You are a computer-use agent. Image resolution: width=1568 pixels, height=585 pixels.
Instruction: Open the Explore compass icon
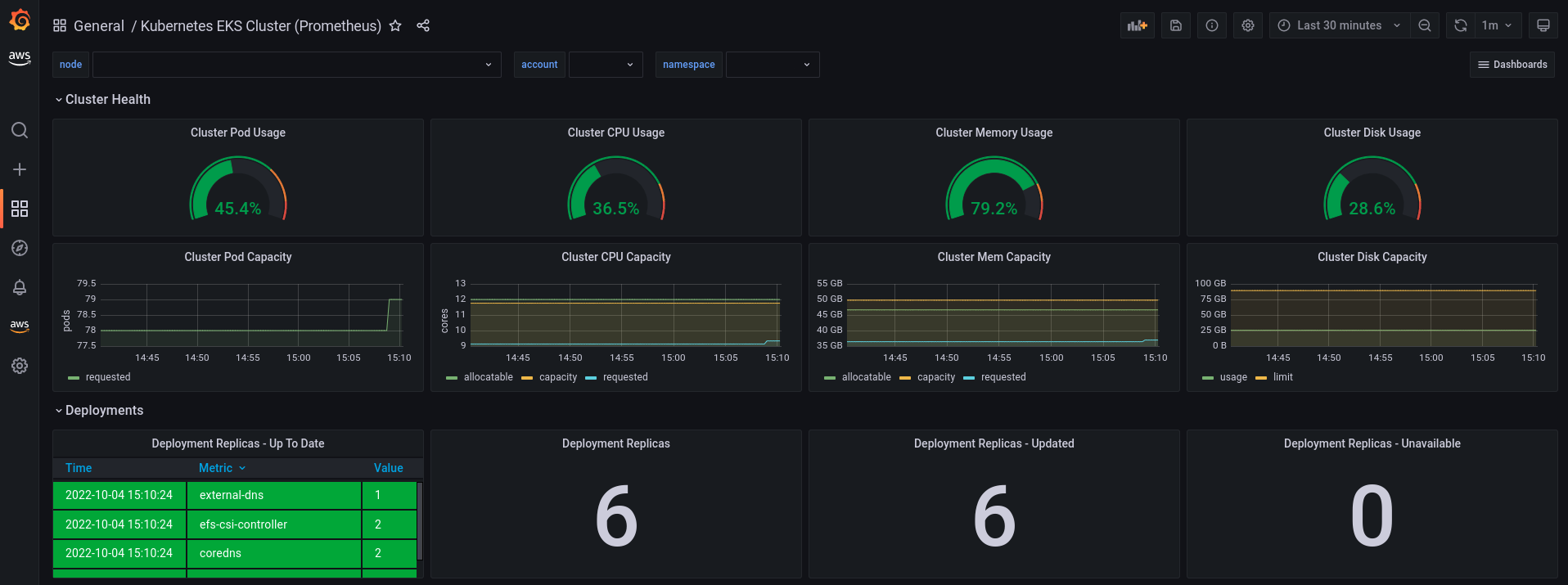(20, 248)
